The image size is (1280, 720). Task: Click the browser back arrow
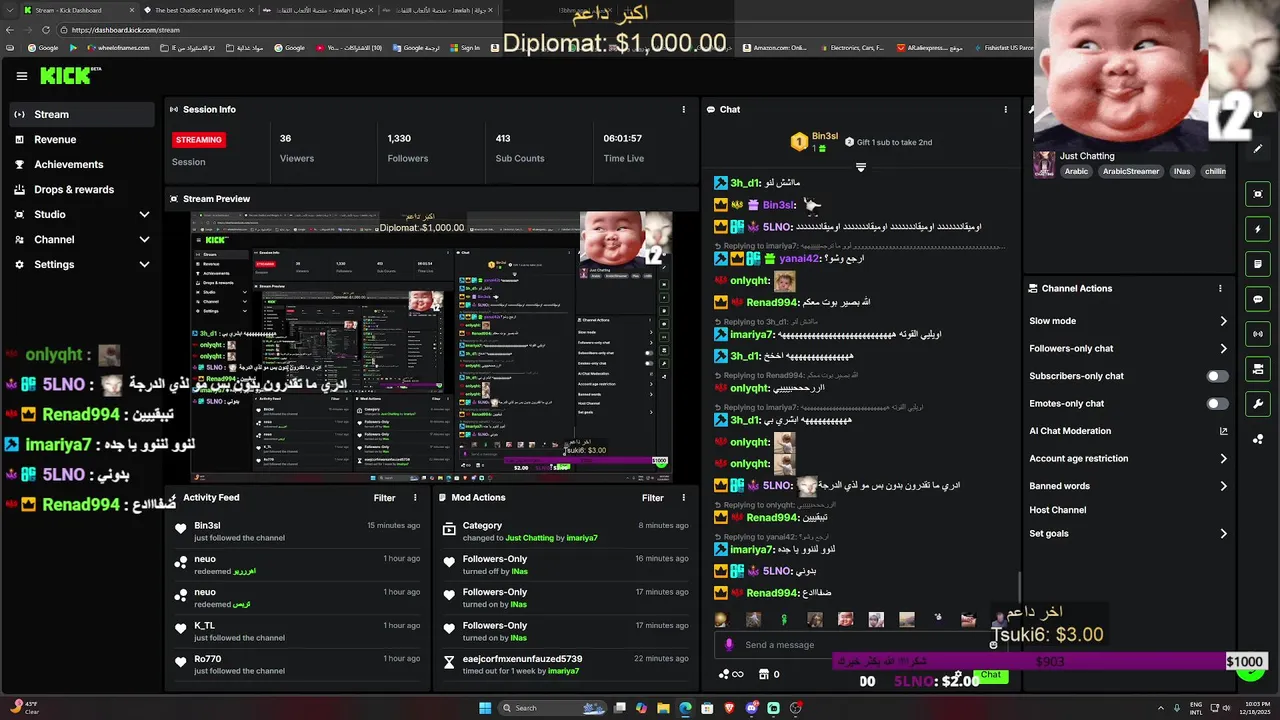[10, 30]
